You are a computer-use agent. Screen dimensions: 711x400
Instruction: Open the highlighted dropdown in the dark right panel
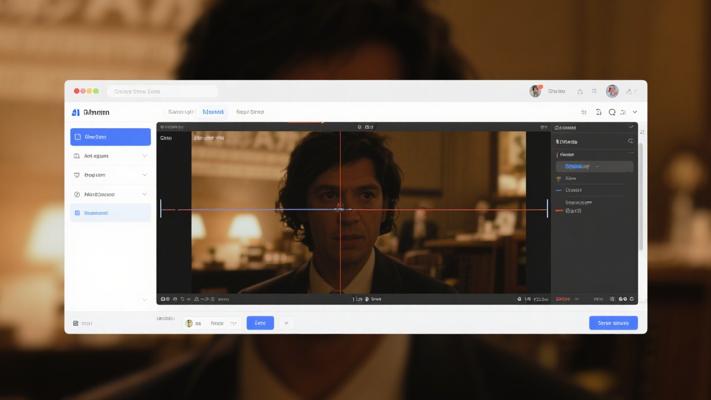594,166
